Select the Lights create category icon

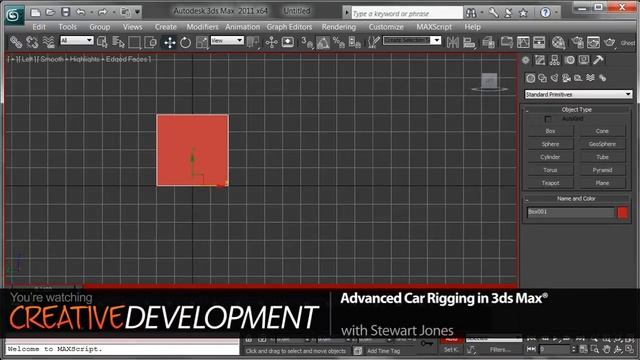554,78
